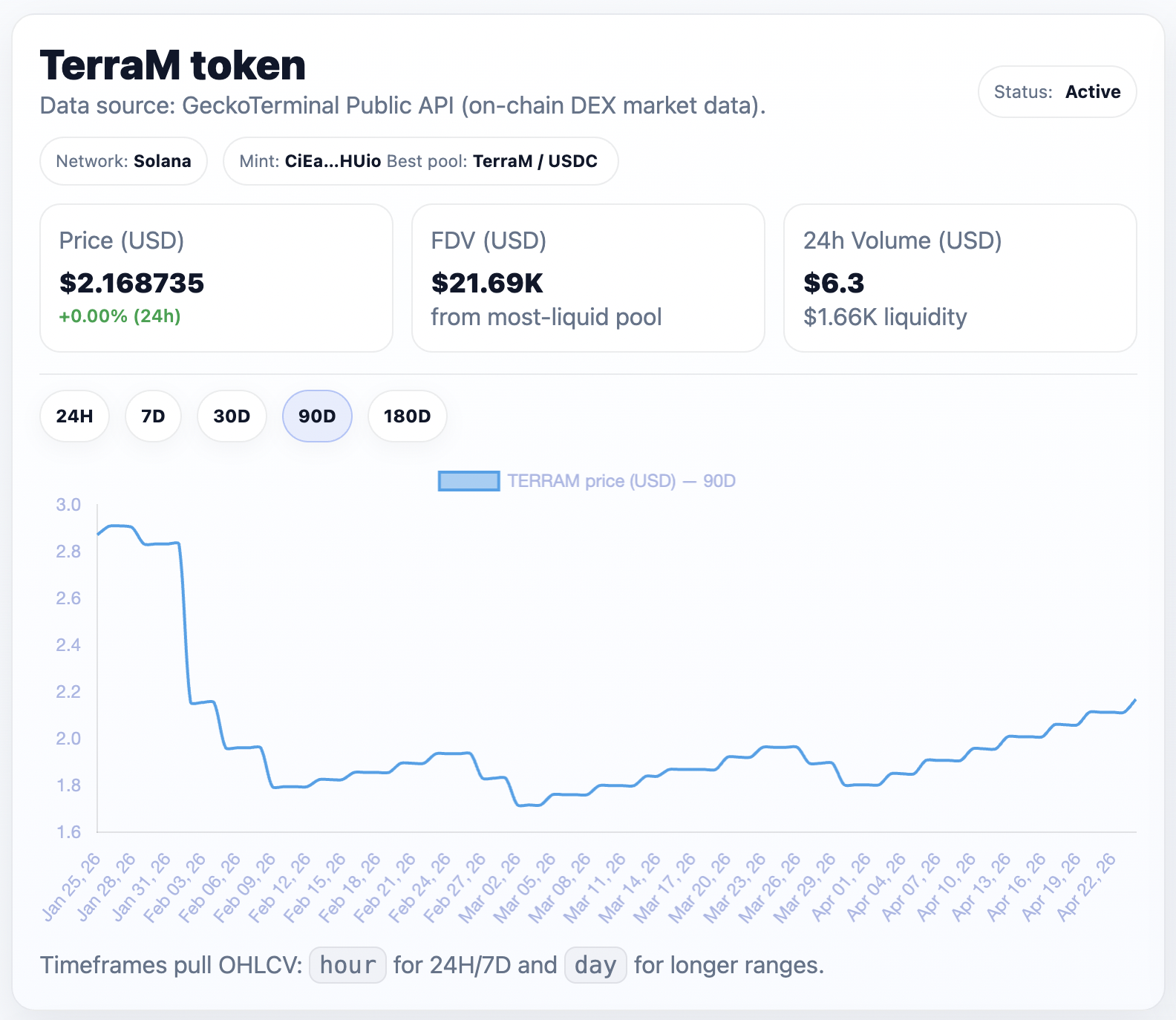Choose the 30D range button
Viewport: 1176px width, 1020px height.
point(232,416)
